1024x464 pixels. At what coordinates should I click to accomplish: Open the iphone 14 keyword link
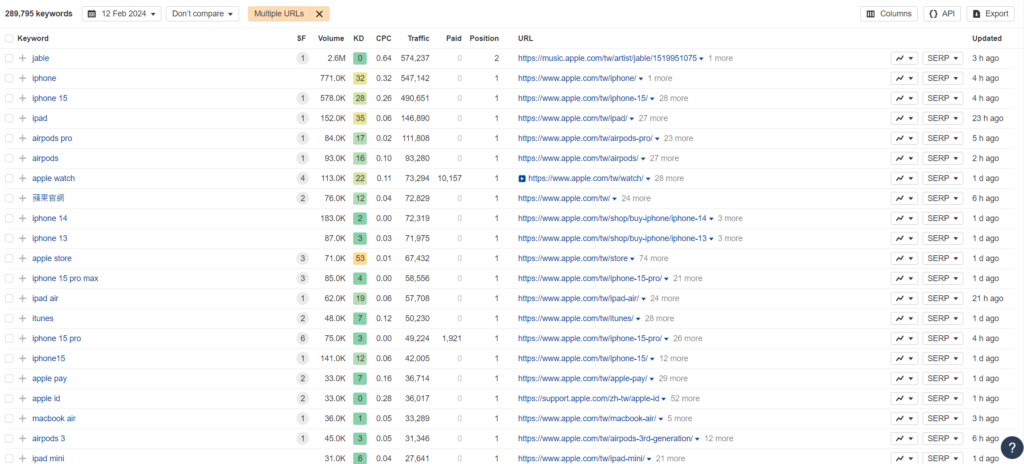coord(50,218)
